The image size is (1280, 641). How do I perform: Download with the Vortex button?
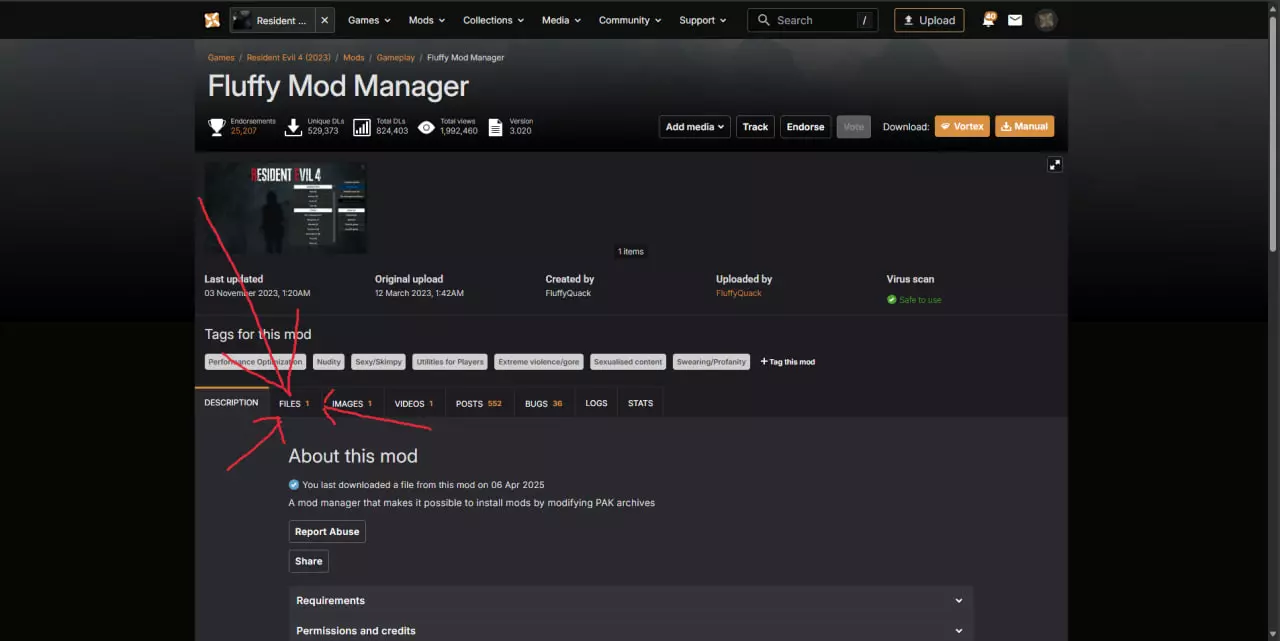[x=962, y=126]
